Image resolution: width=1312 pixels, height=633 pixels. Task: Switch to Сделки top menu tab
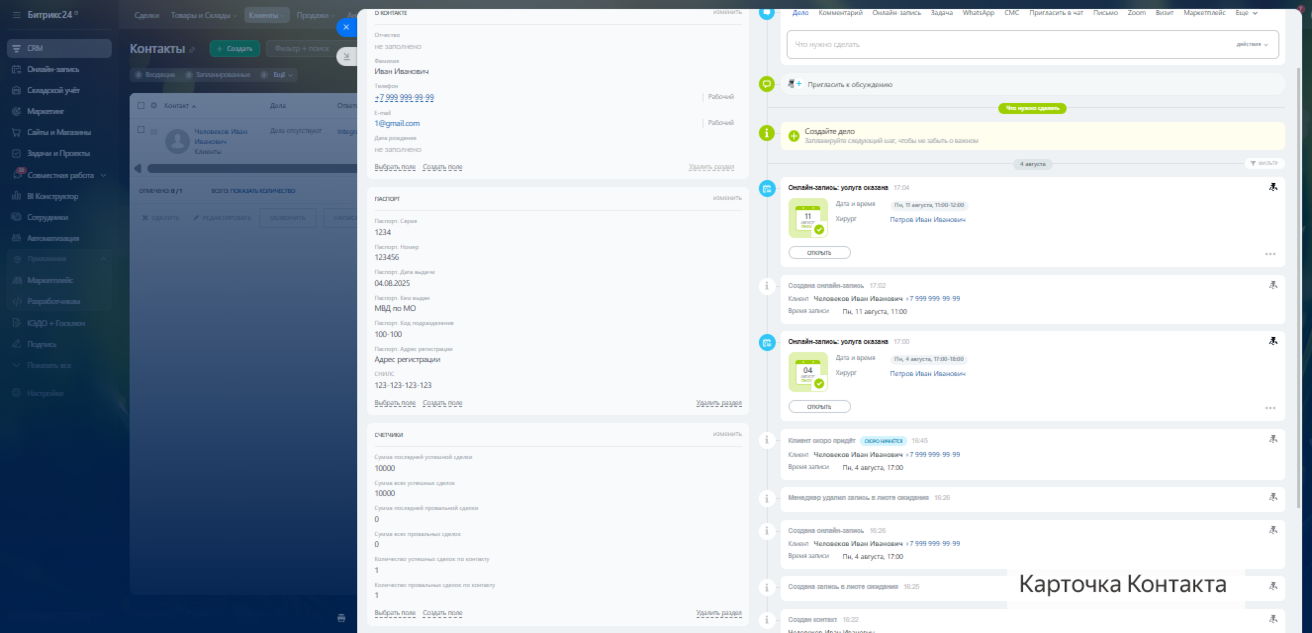147,15
